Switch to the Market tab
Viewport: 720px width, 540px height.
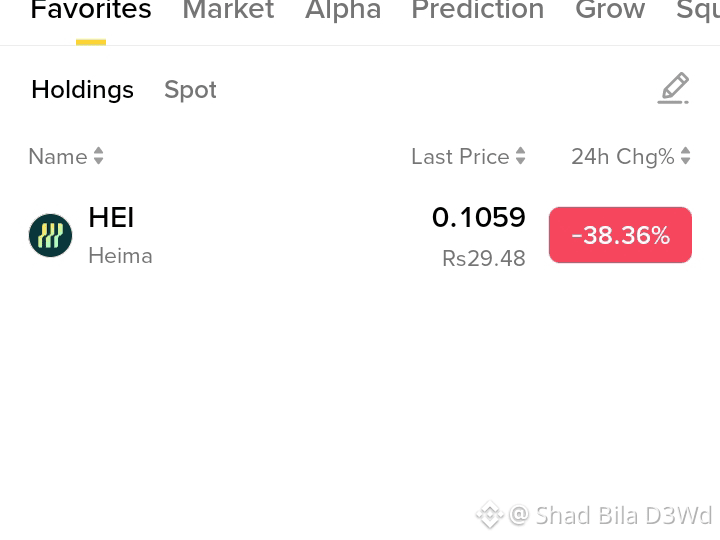[228, 9]
